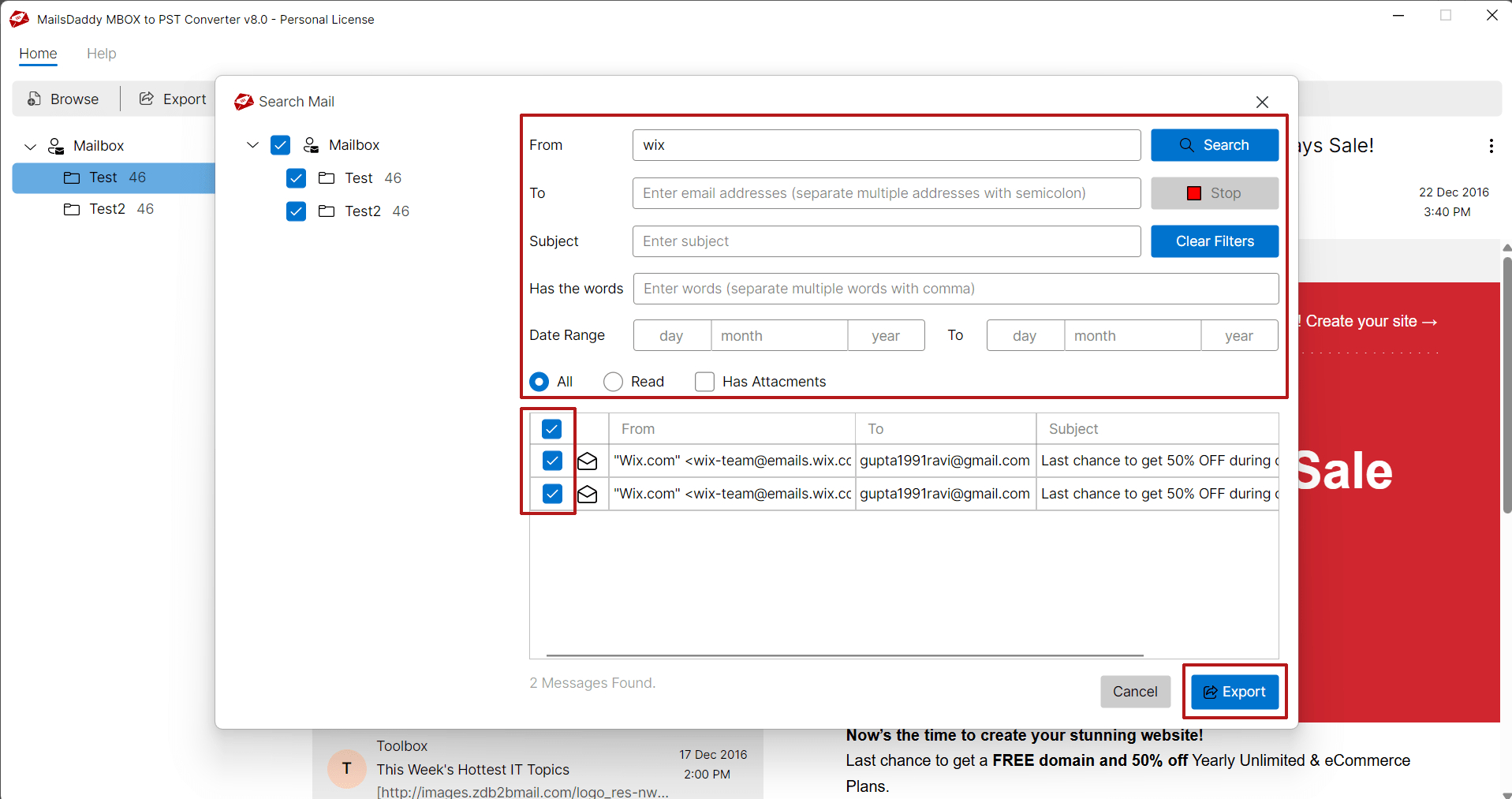Viewport: 1512px width, 799px height.
Task: Click the start date year field
Action: tap(886, 335)
